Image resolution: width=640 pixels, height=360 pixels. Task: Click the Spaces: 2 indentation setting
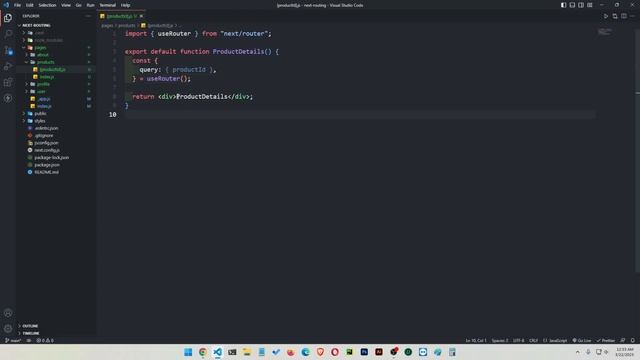coord(500,340)
